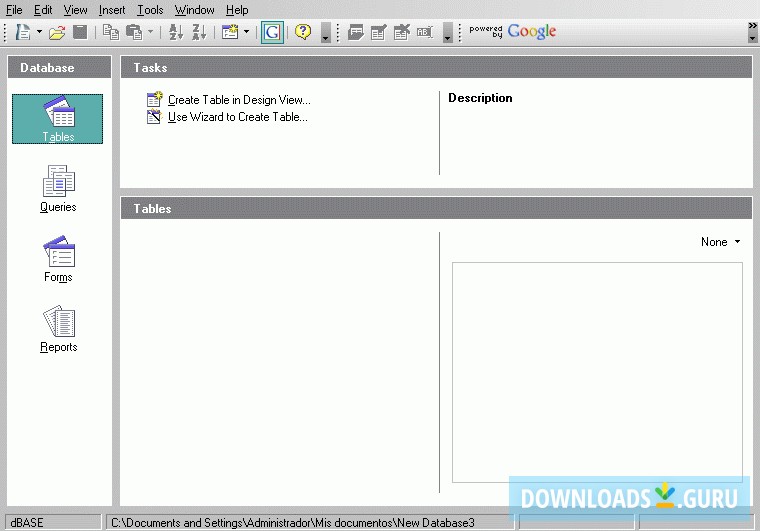The width and height of the screenshot is (760, 531).
Task: Click the Delete table icon
Action: (402, 32)
